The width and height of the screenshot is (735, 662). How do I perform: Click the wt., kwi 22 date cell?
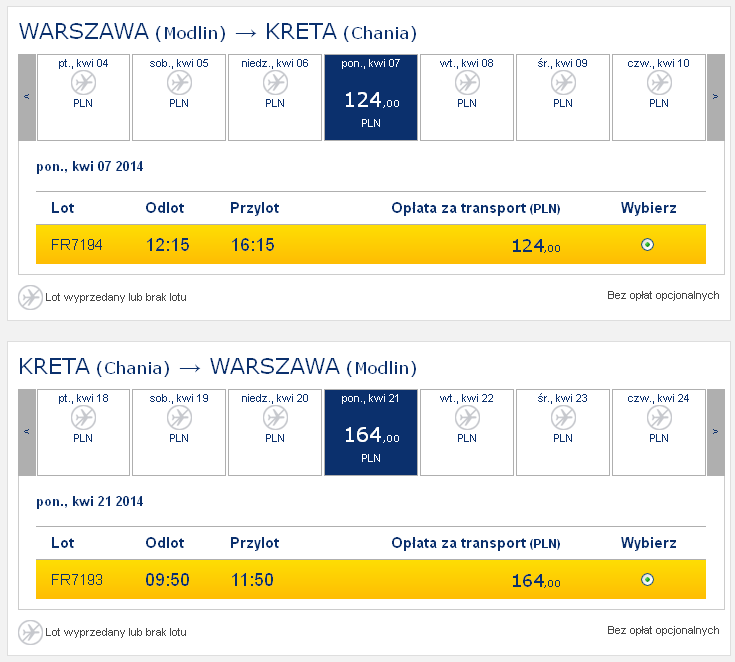point(467,432)
